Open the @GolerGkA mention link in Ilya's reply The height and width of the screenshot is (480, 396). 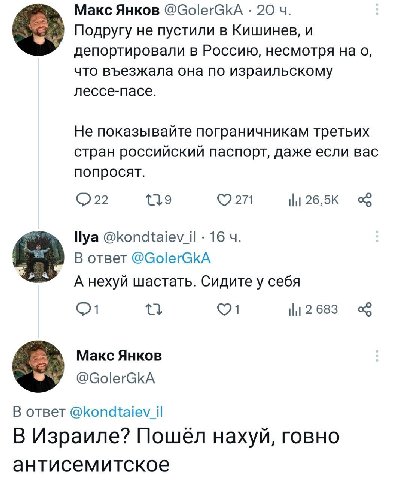pyautogui.click(x=171, y=258)
